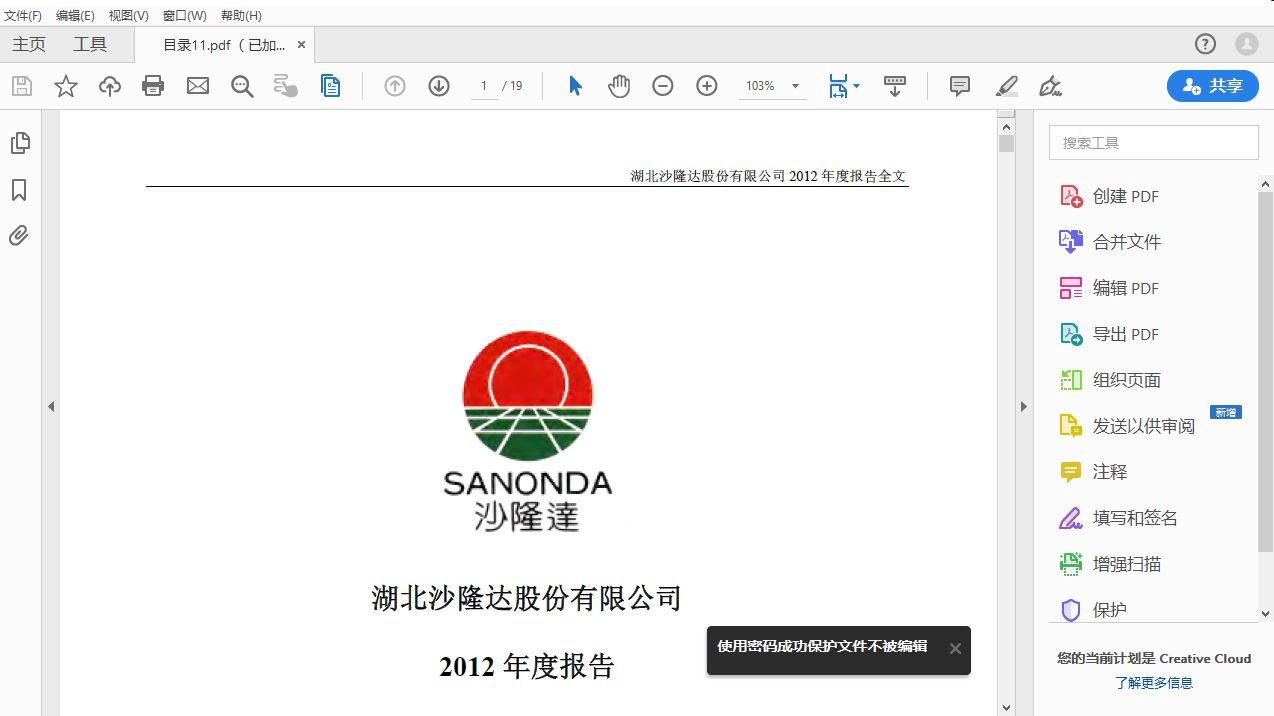Image resolution: width=1274 pixels, height=716 pixels.
Task: Add a comment note icon
Action: click(960, 86)
